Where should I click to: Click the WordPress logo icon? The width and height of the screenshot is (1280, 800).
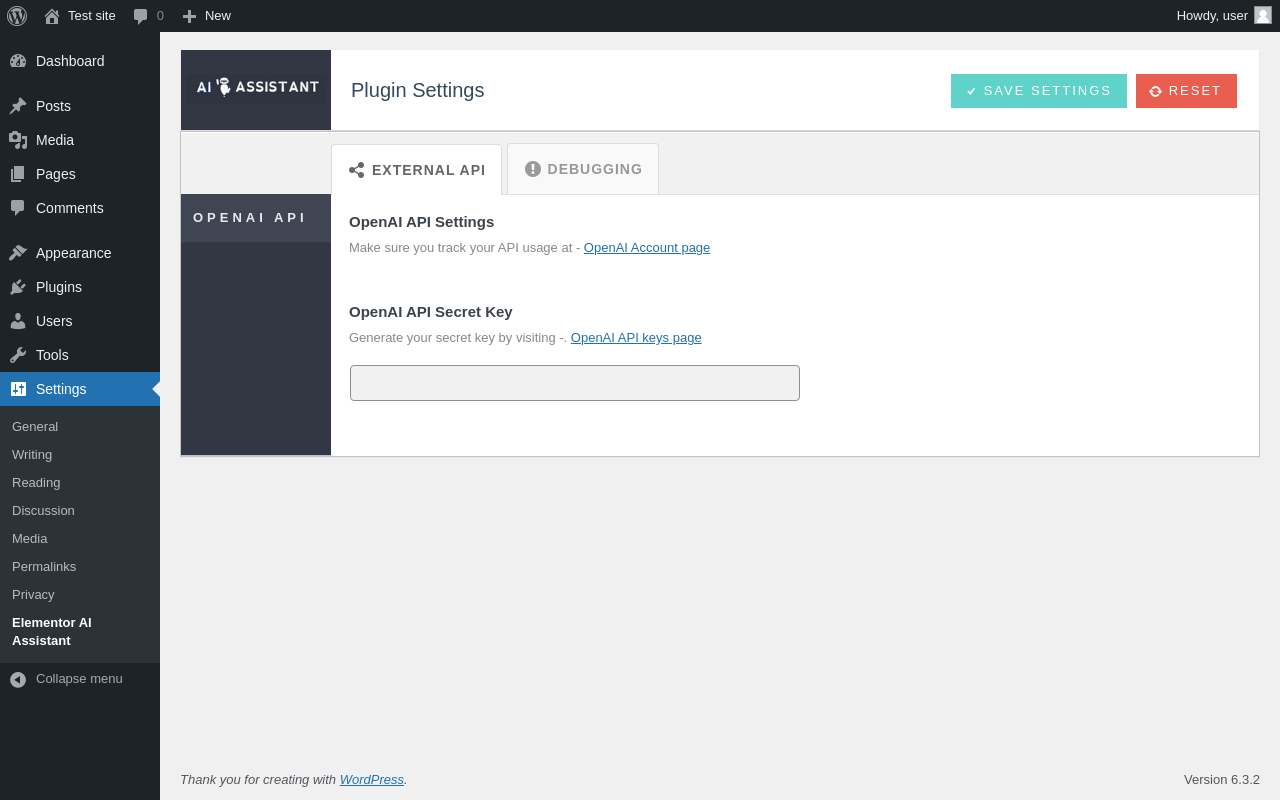point(17,16)
